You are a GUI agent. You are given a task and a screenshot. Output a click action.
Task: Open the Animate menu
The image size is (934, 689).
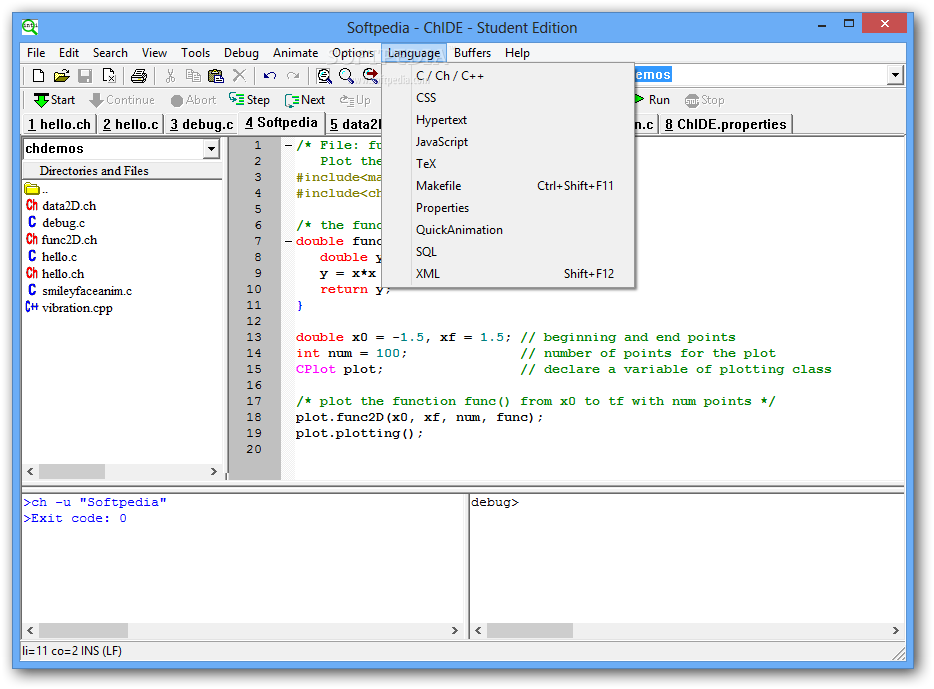[x=295, y=53]
